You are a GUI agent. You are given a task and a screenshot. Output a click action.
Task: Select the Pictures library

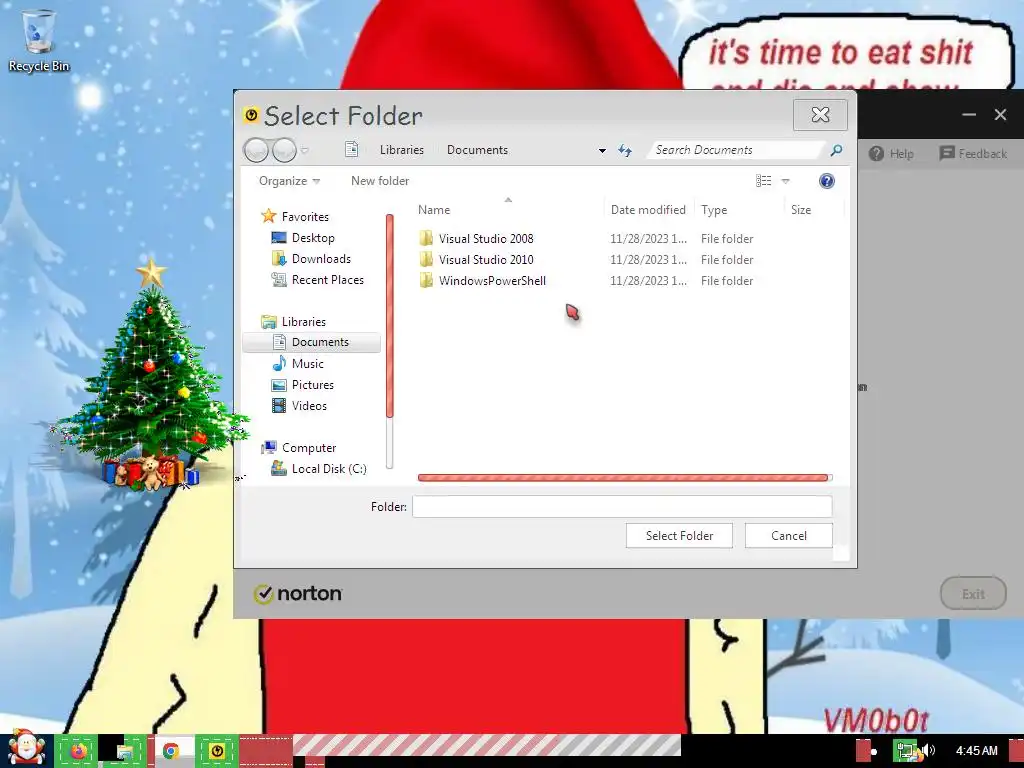click(302, 385)
